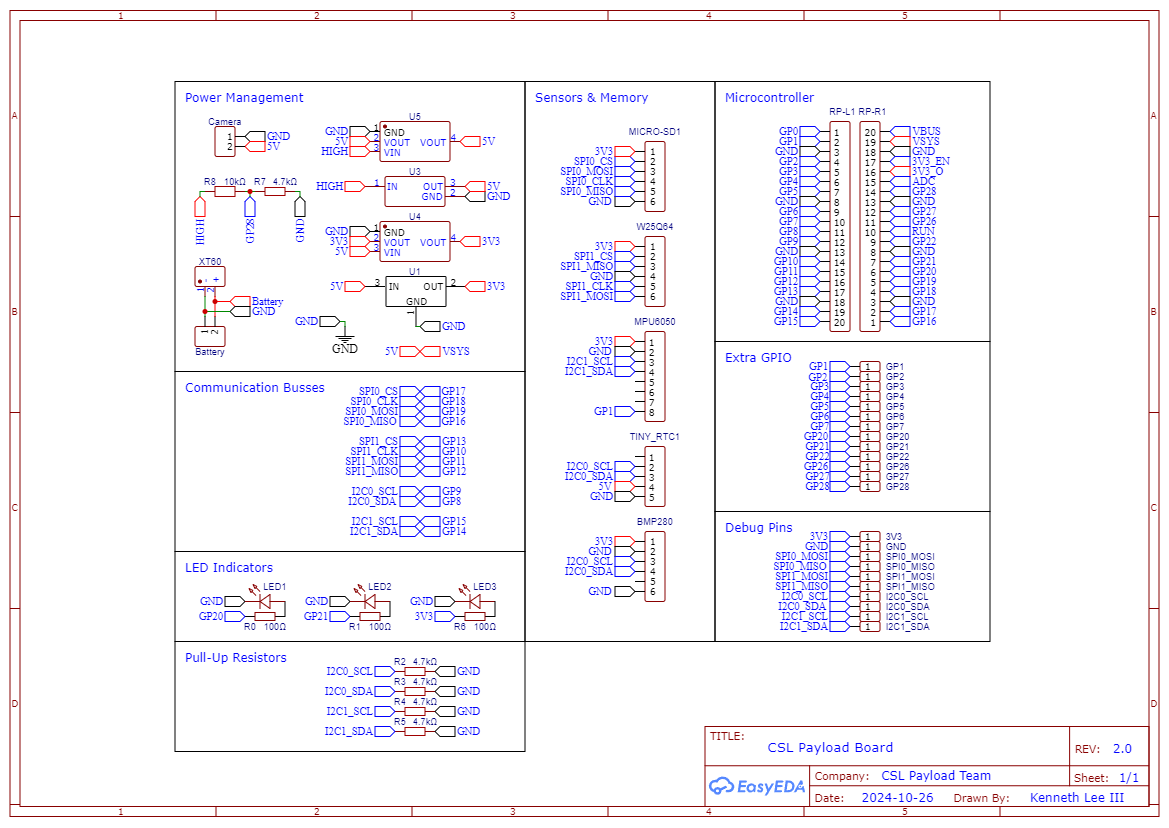1169x828 pixels.
Task: Click the CSL Payload Board title text
Action: tap(829, 748)
